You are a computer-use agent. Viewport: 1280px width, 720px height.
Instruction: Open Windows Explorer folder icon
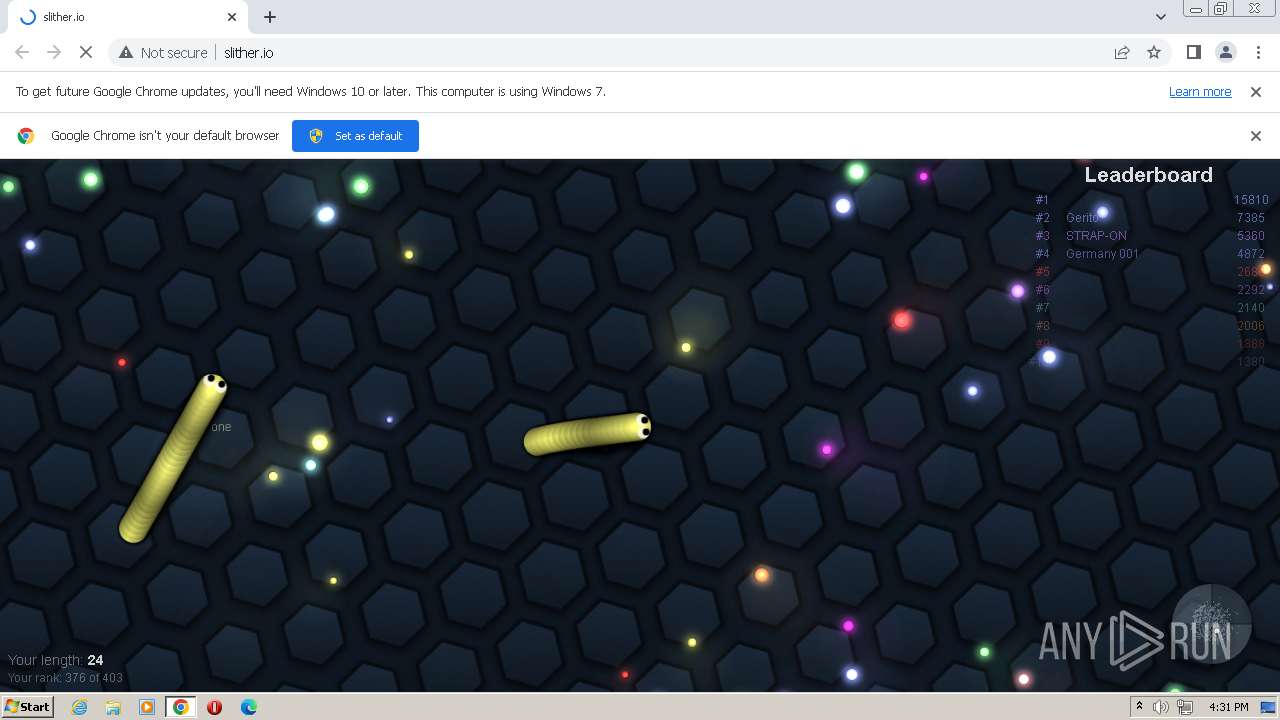[113, 707]
